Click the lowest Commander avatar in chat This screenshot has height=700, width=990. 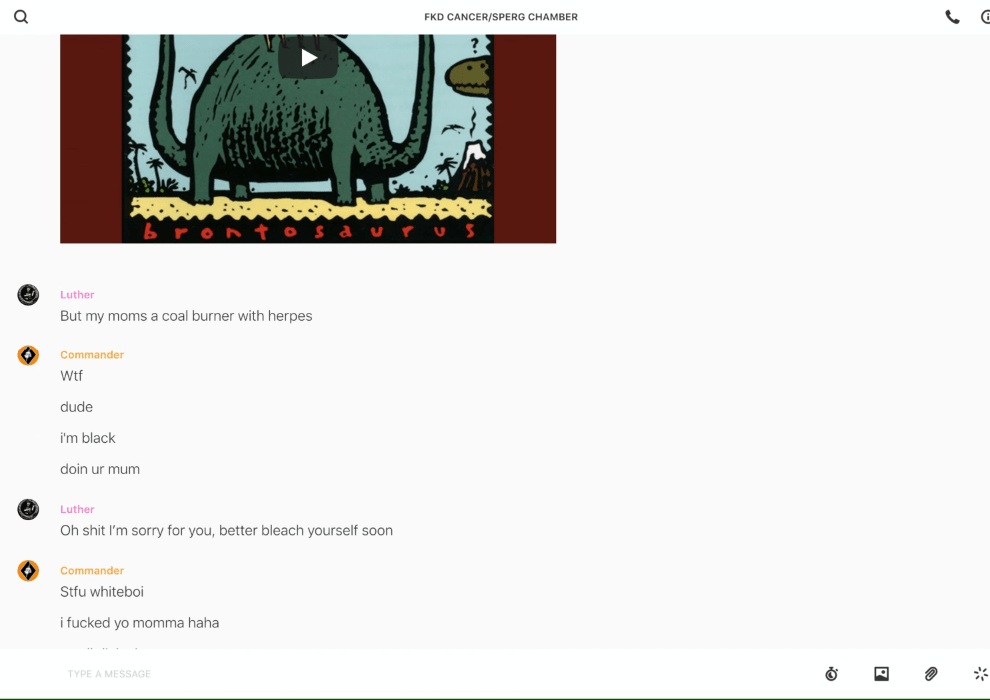(28, 571)
